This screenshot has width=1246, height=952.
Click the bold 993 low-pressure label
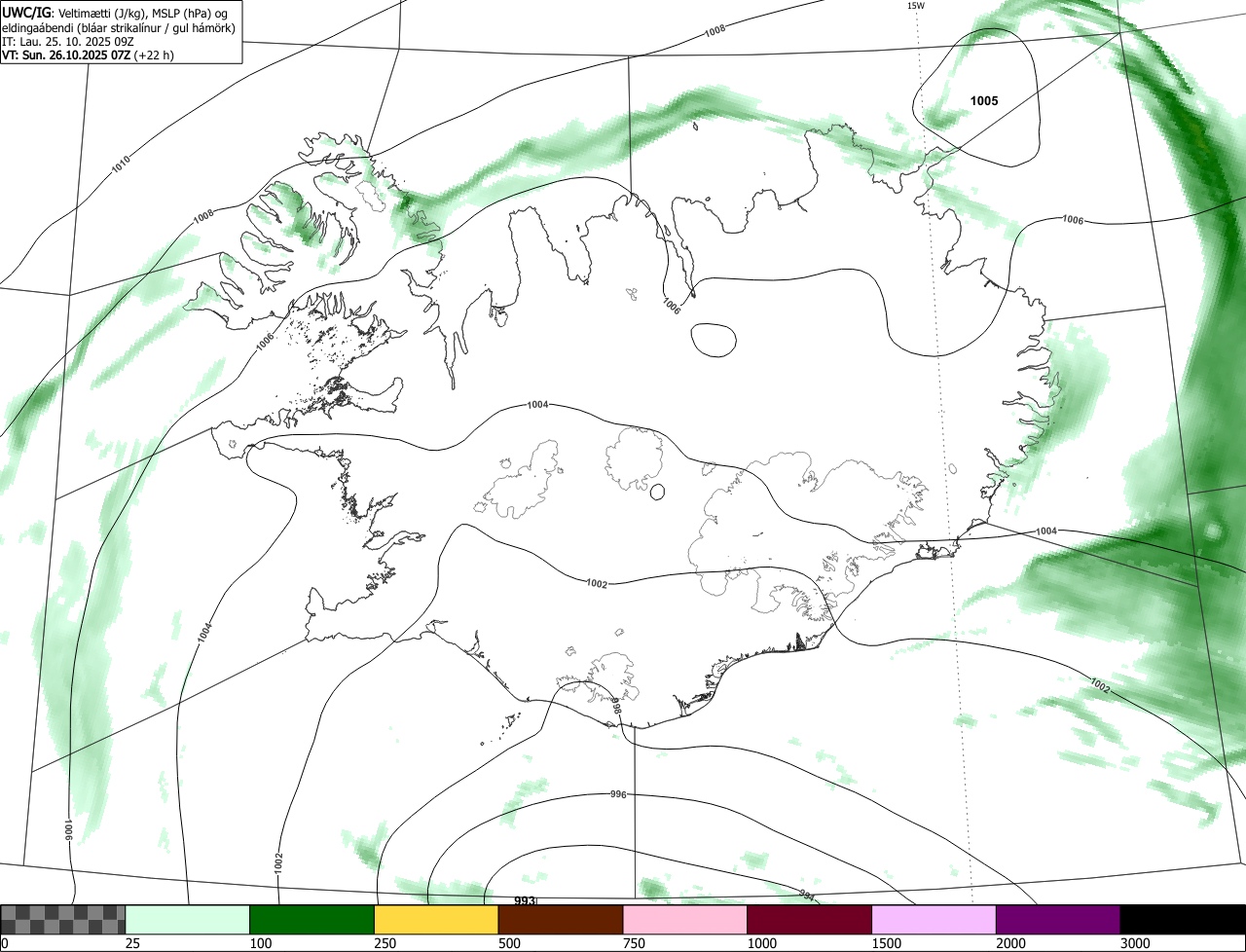coord(525,901)
